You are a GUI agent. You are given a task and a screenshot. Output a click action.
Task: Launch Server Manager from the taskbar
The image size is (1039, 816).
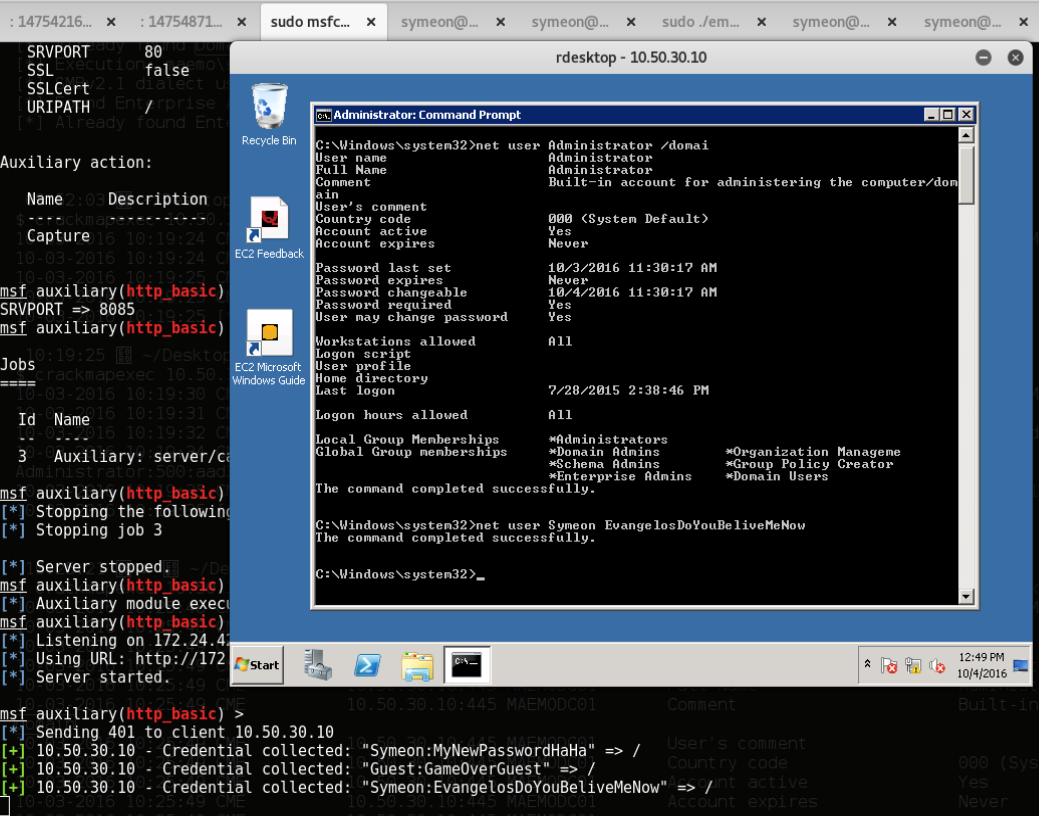(318, 664)
